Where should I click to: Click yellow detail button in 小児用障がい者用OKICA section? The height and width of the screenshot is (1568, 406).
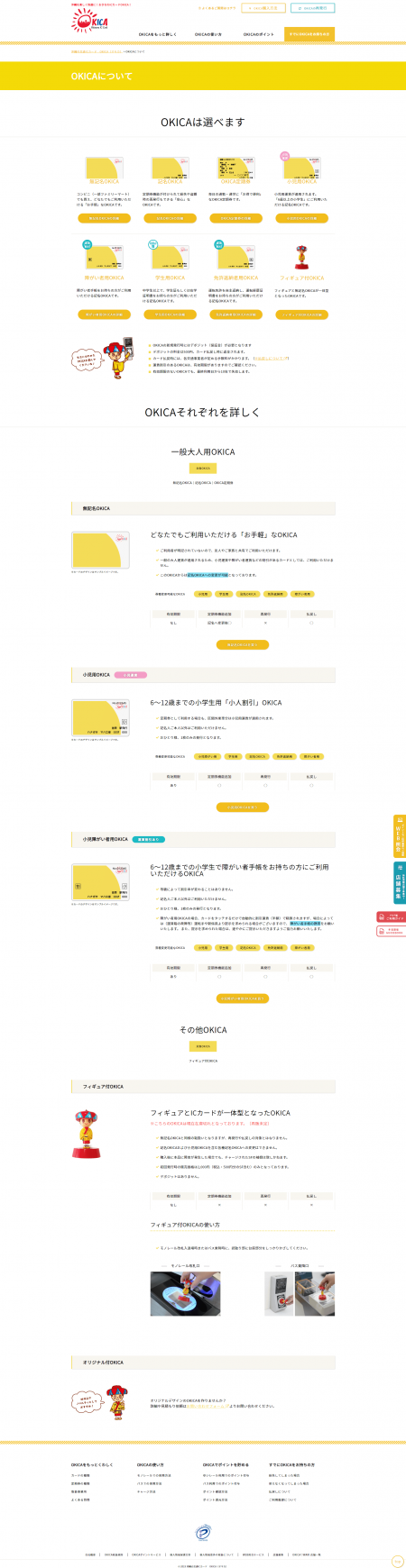[x=243, y=998]
